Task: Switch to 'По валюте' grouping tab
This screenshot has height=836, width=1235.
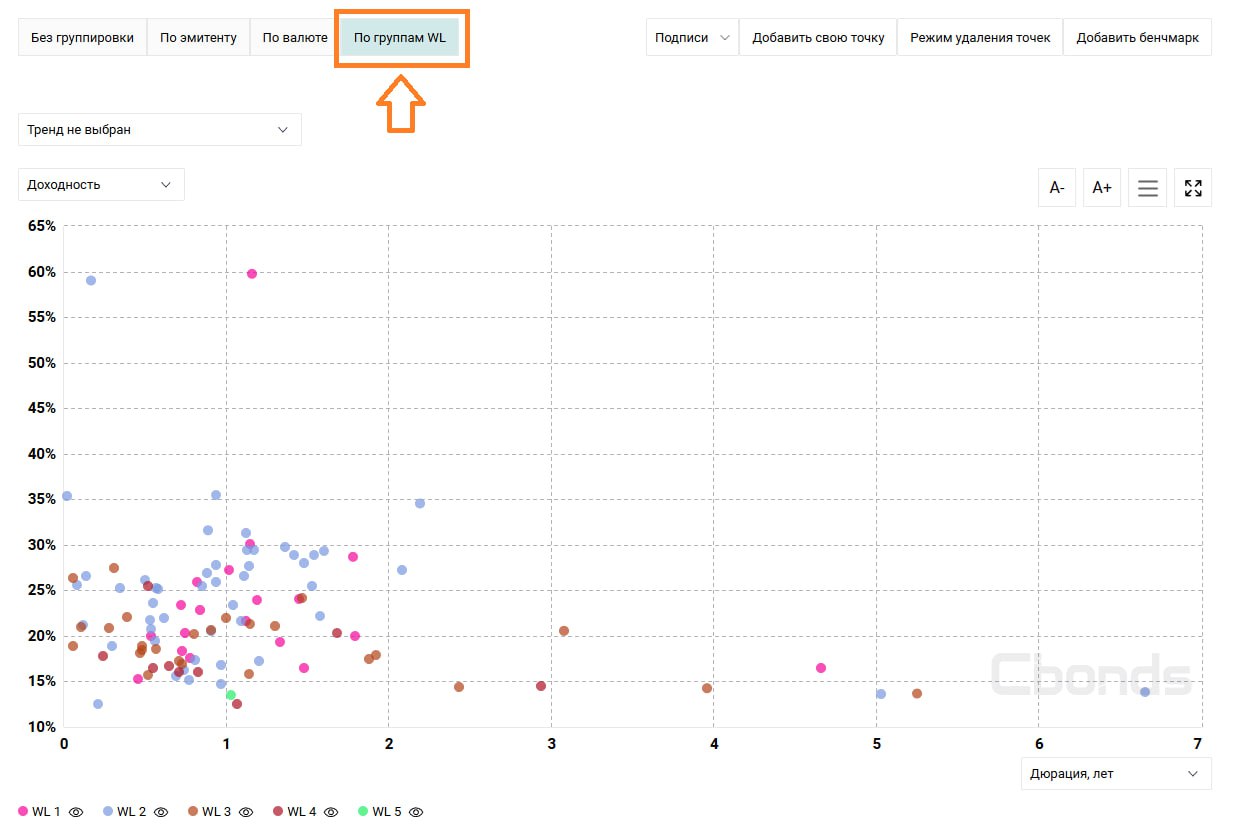Action: coord(294,38)
